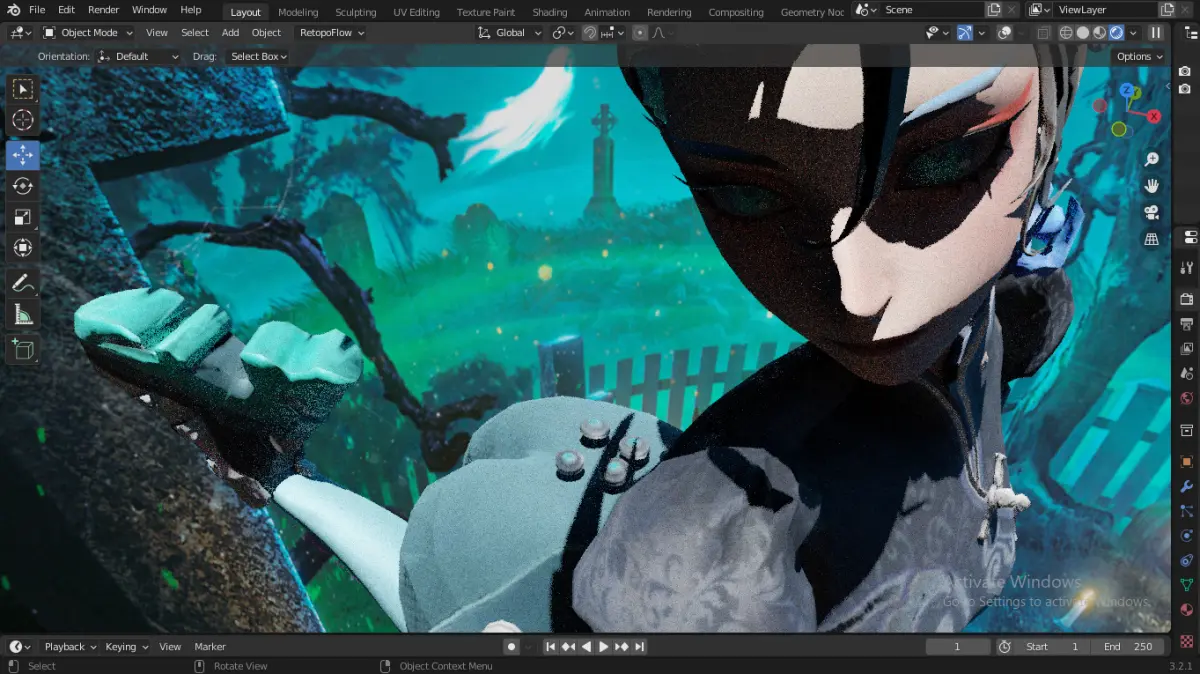Click the blue Z axis gizmo ball
Viewport: 1200px width, 674px height.
(x=1126, y=90)
